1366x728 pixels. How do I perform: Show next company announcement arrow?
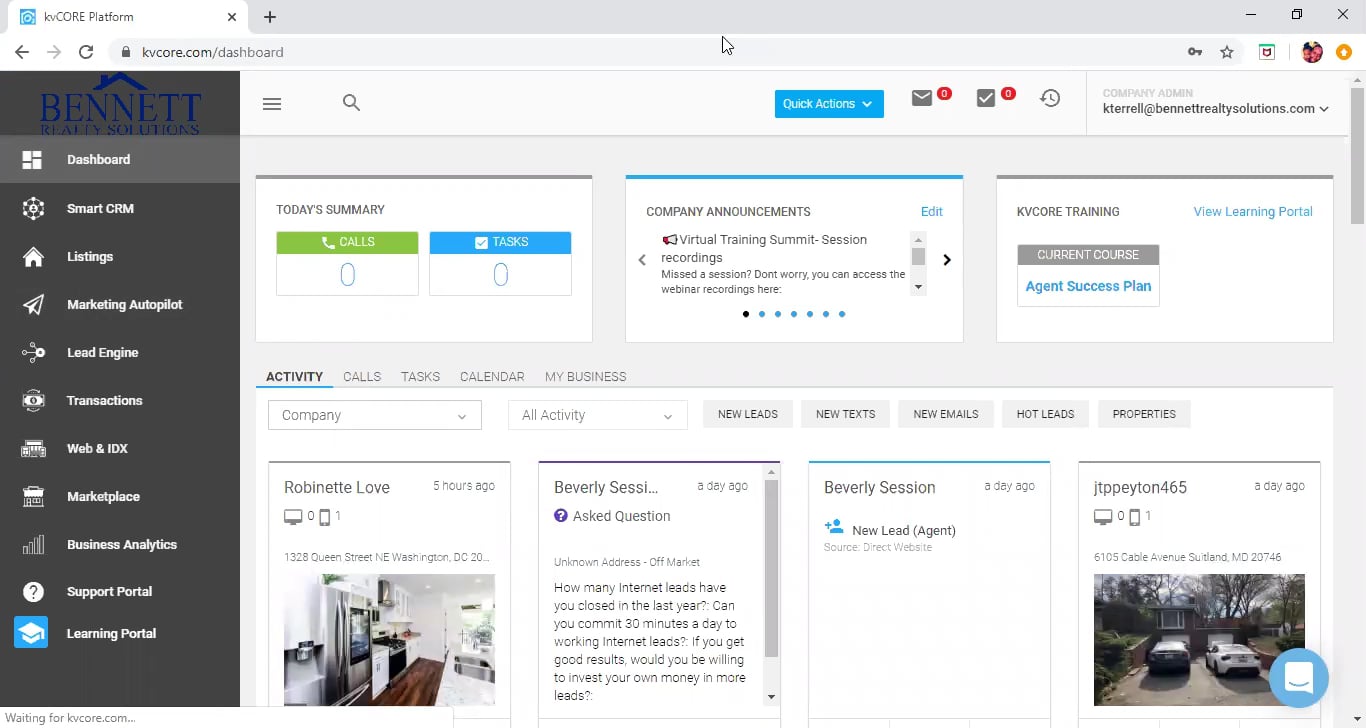point(947,260)
